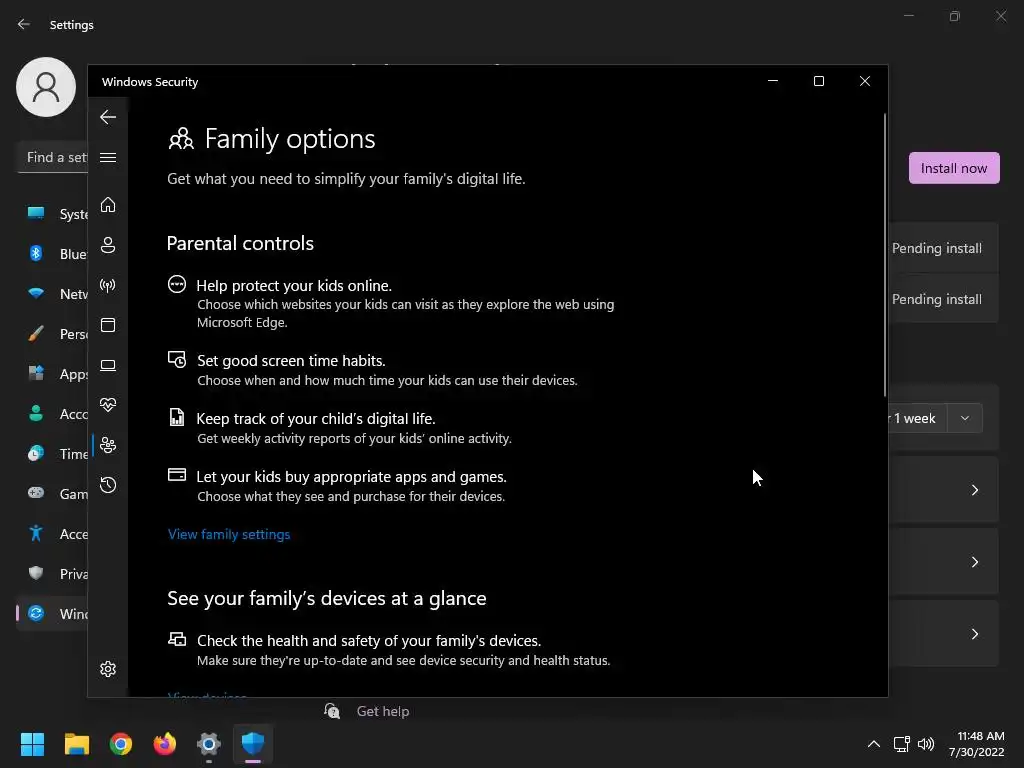
Task: Open Virus & threat protection shield icon
Action: [253, 744]
